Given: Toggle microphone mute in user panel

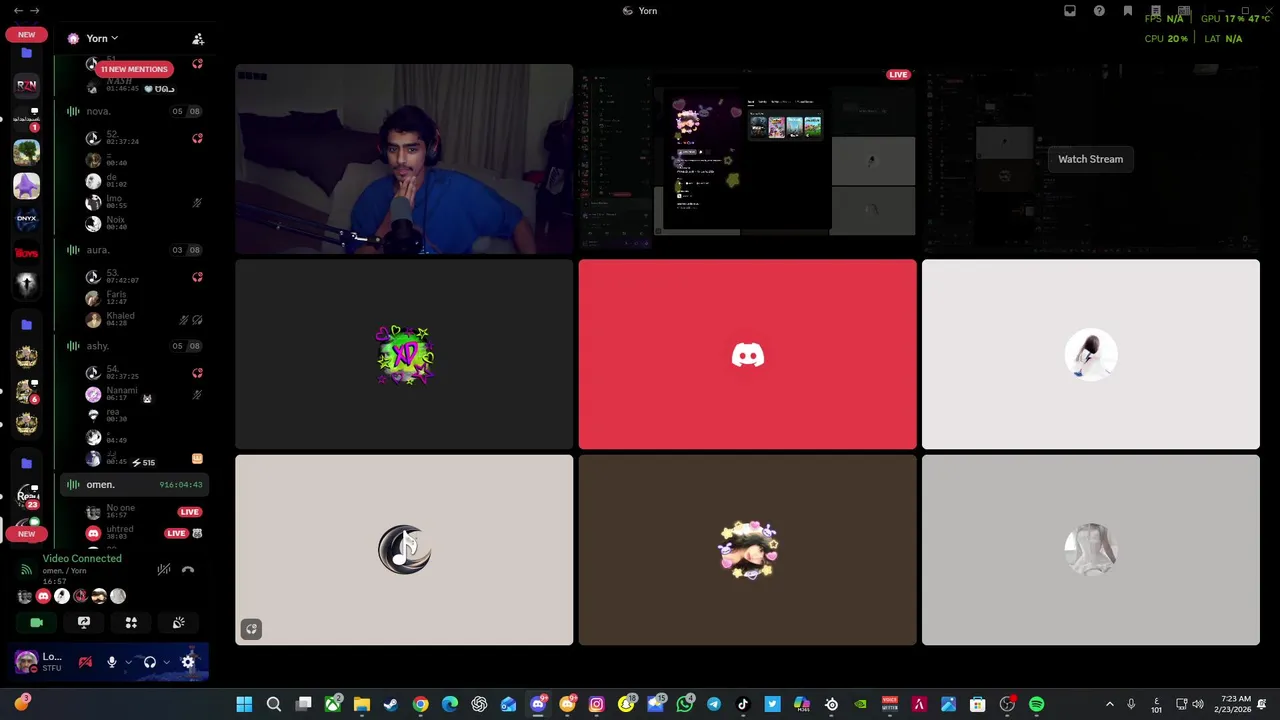Looking at the screenshot, I should (x=112, y=662).
